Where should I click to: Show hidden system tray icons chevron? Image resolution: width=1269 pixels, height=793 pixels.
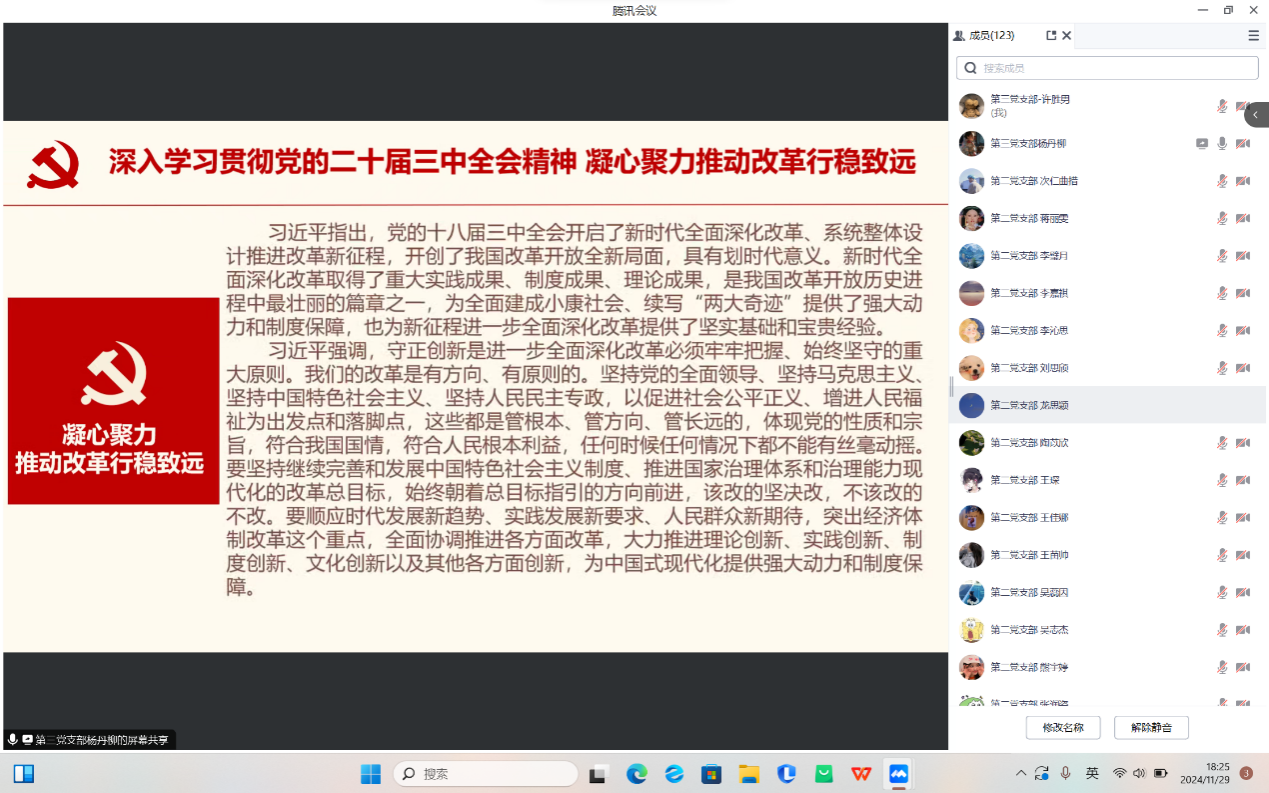[1020, 774]
